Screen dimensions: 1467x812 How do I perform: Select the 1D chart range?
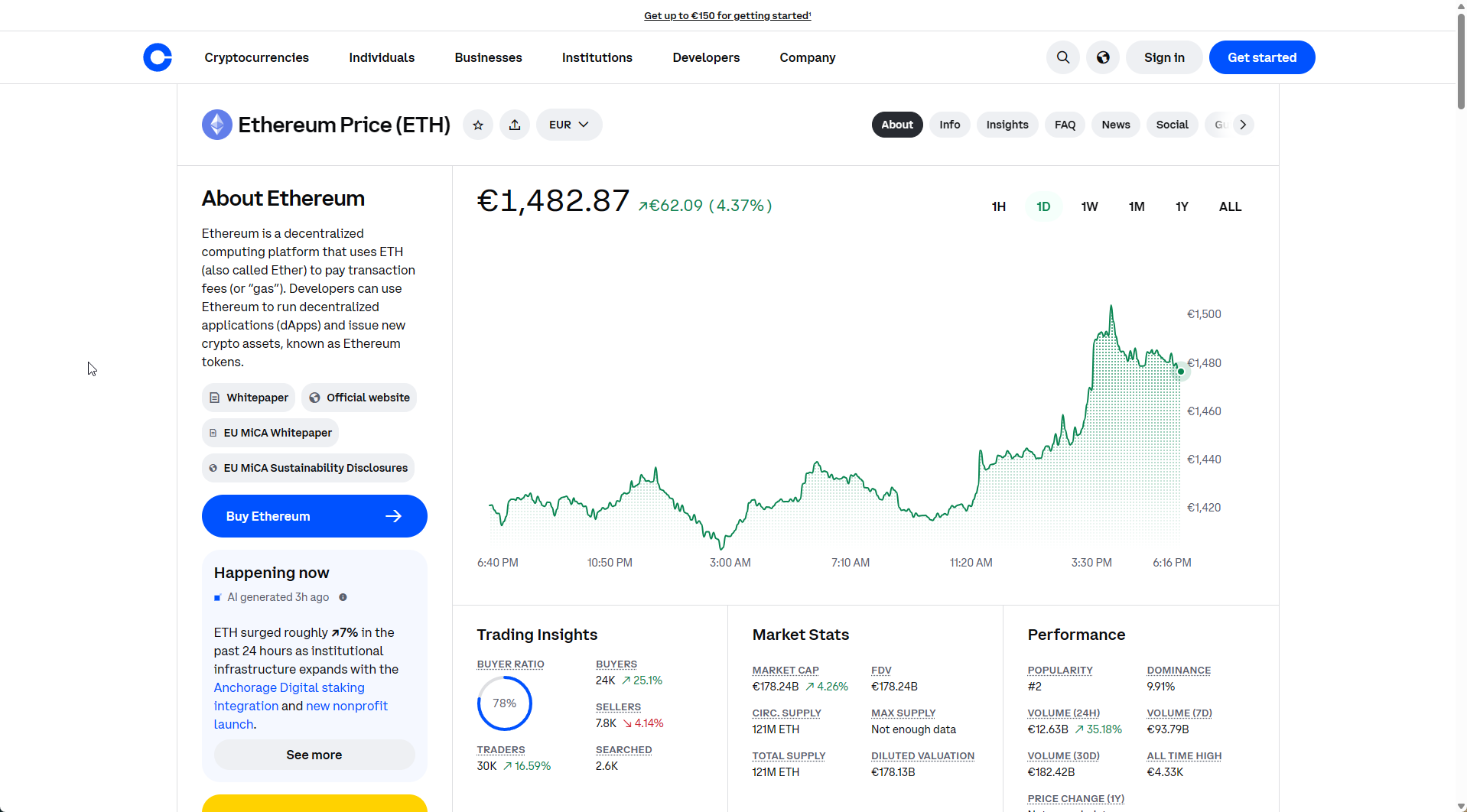click(x=1043, y=206)
